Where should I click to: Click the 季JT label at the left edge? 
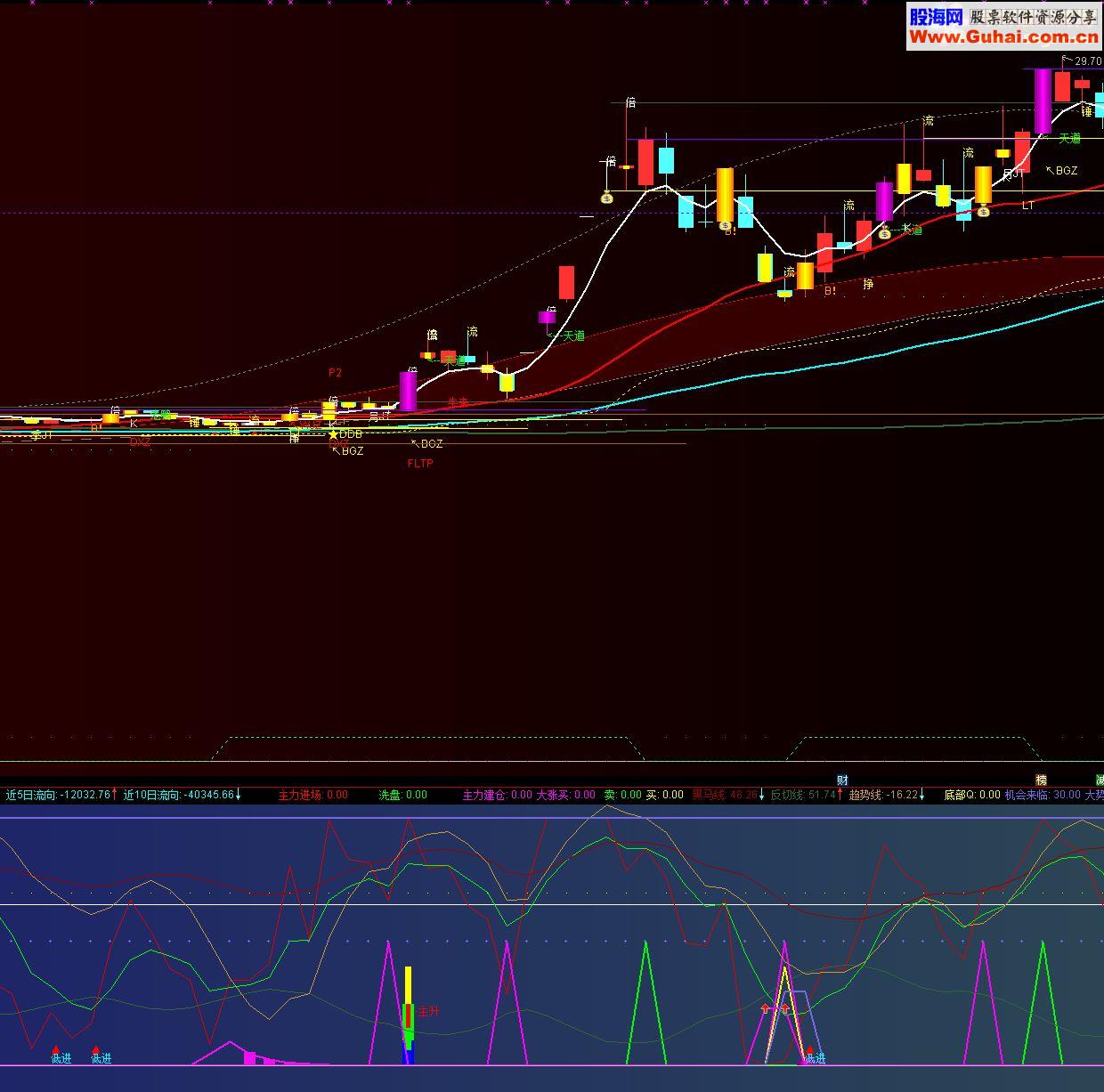click(x=42, y=435)
